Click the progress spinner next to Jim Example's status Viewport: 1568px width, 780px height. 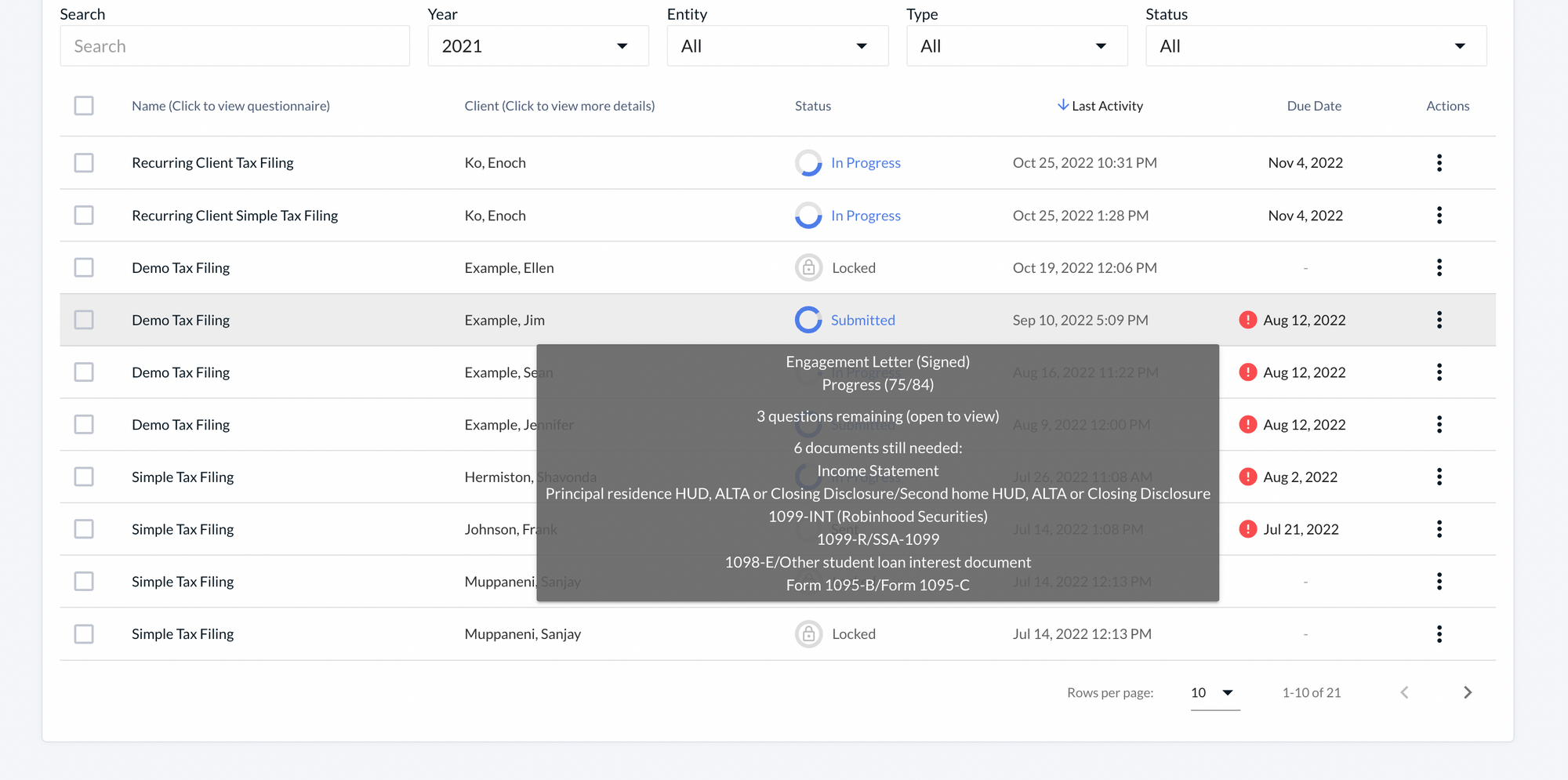pos(808,320)
